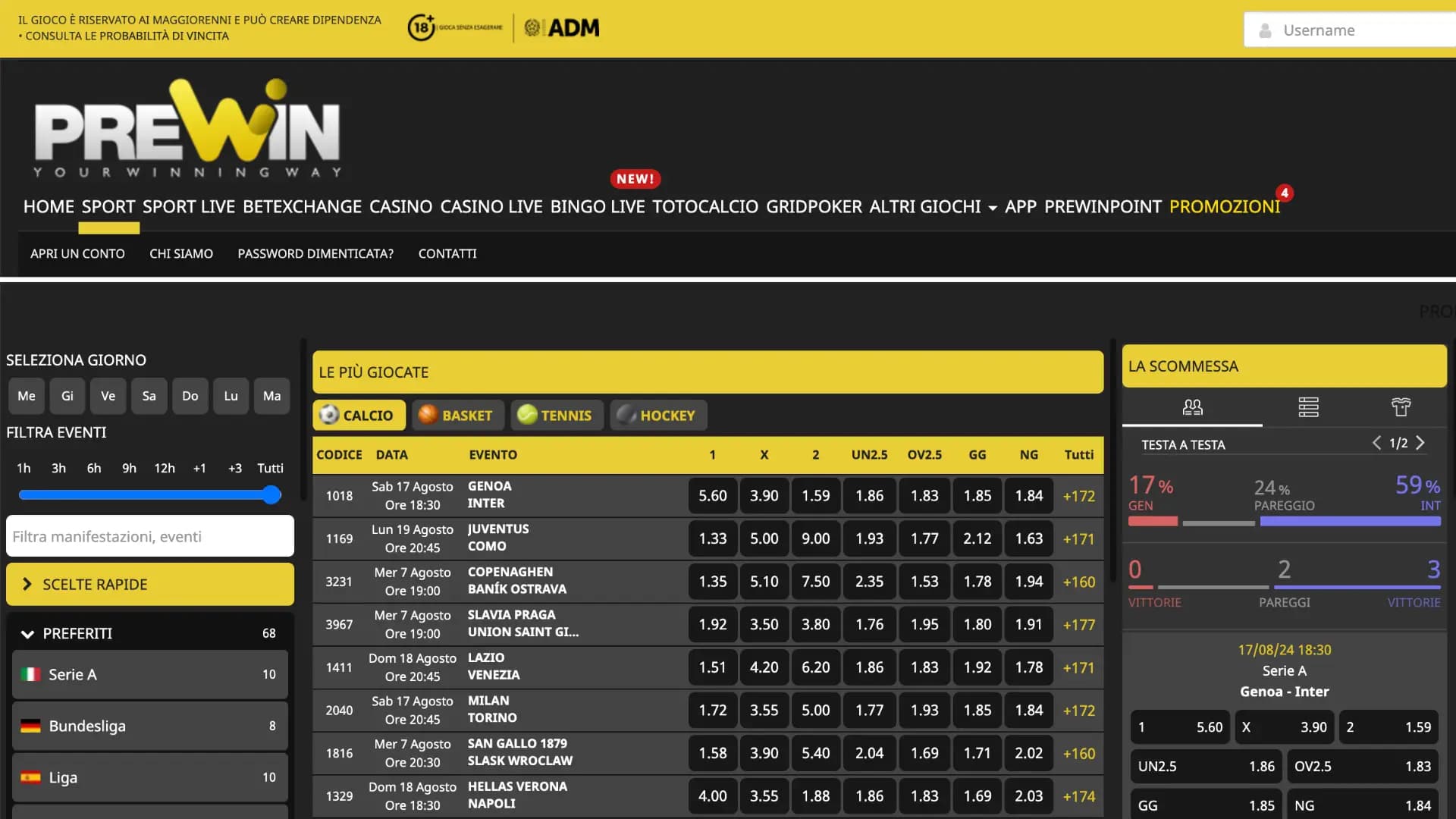This screenshot has width=1456, height=819.
Task: Select the head-to-head icon in La Scommessa panel
Action: pyautogui.click(x=1191, y=407)
